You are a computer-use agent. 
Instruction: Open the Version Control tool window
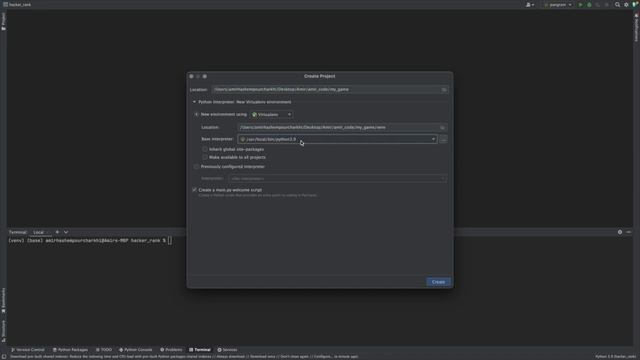28,350
